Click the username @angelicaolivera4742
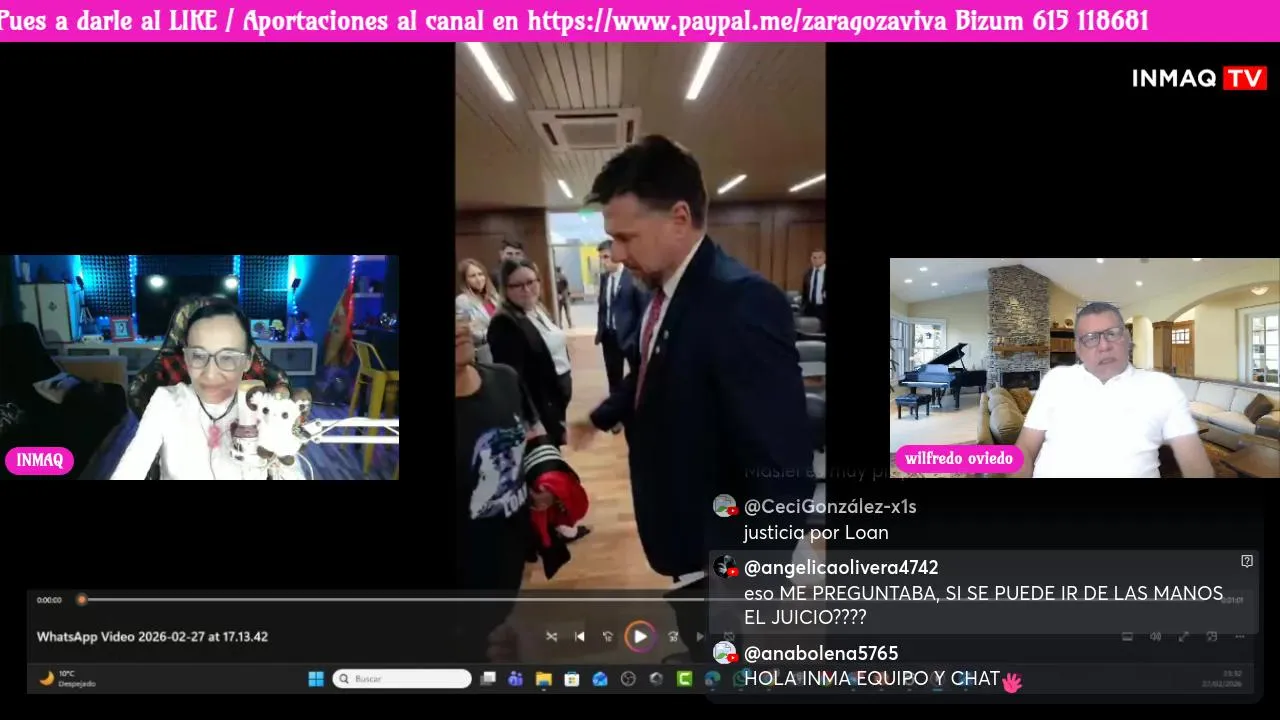Viewport: 1280px width, 720px height. (841, 567)
